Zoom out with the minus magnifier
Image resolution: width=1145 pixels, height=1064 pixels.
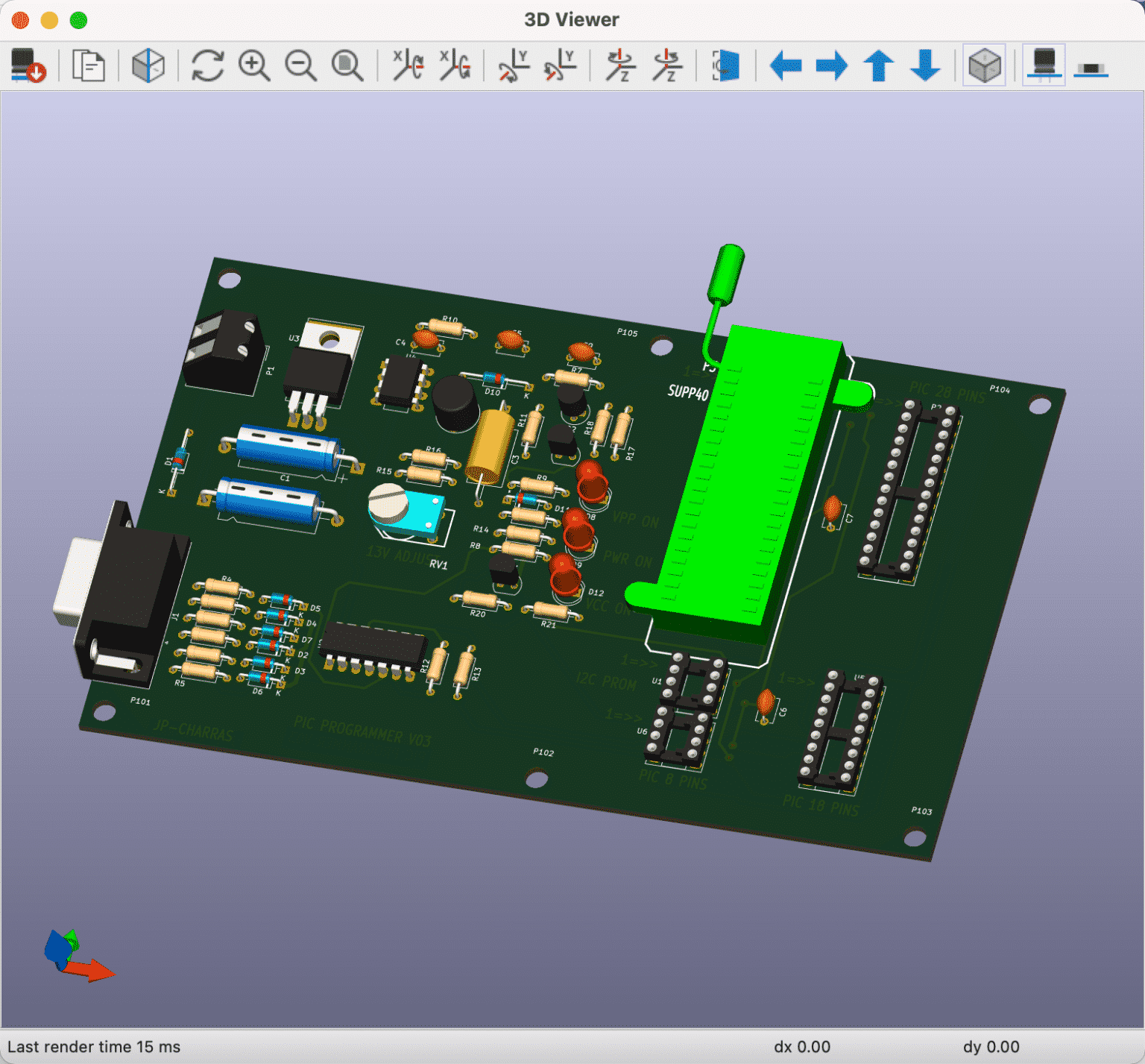301,66
